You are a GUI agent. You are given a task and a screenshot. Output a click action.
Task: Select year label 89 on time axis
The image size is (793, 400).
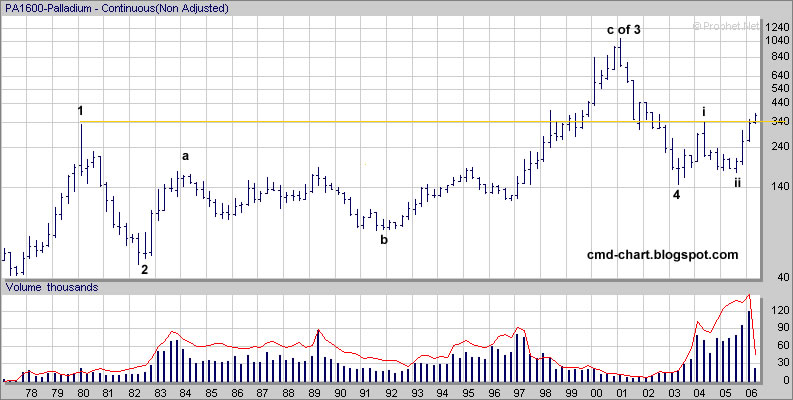pyautogui.click(x=314, y=393)
